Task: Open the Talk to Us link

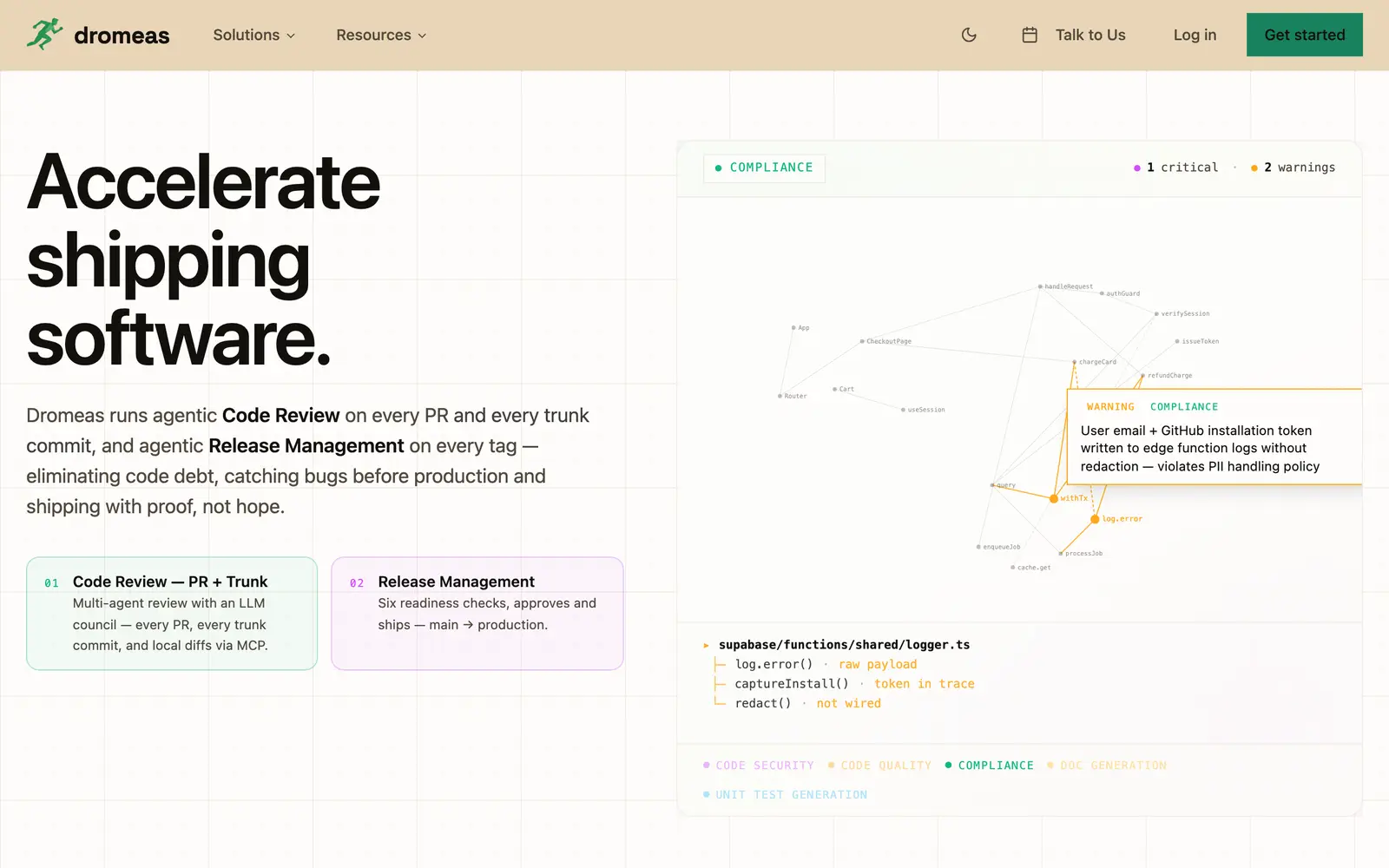Action: point(1090,35)
